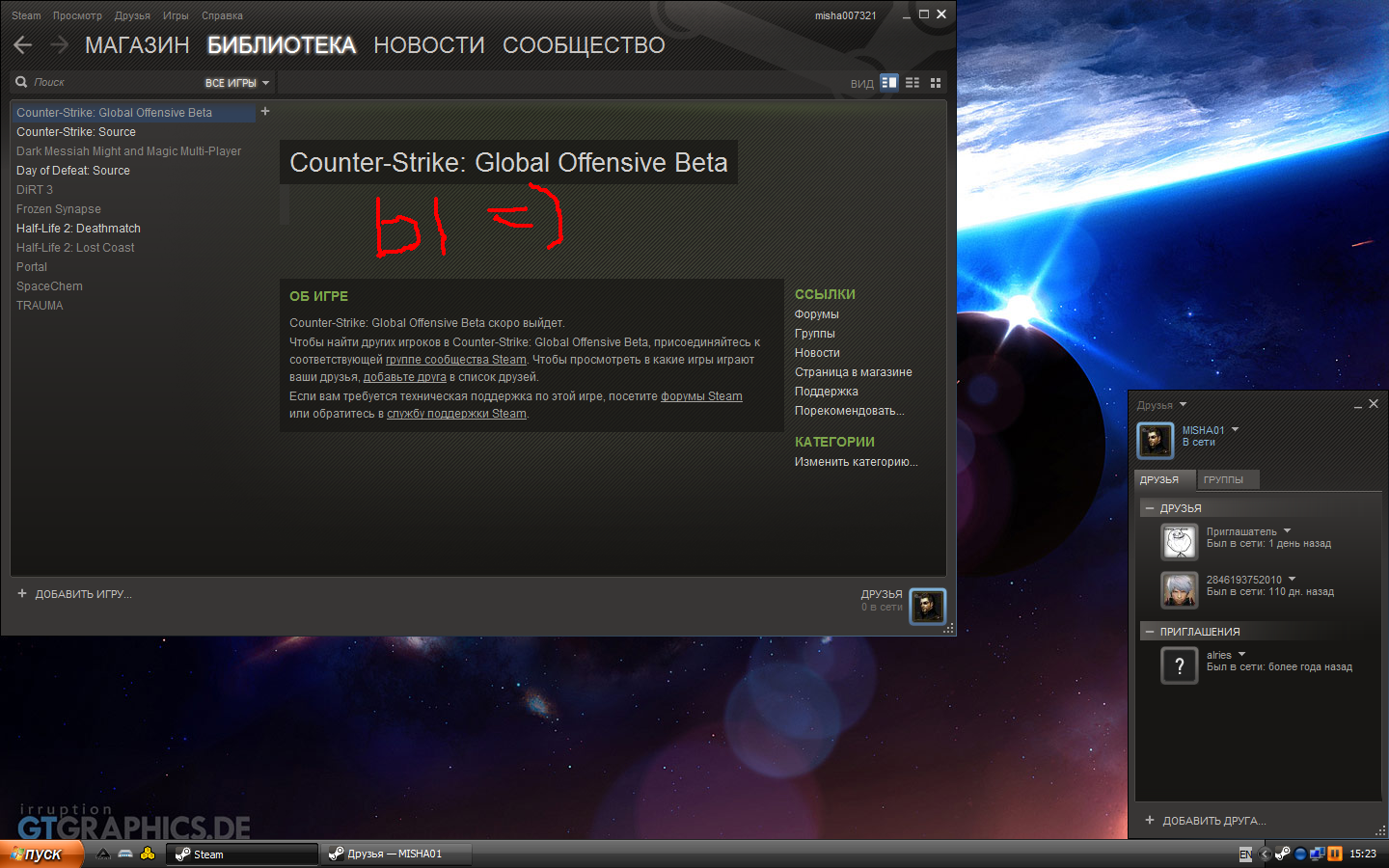Open the Поддержка link

coord(827,392)
